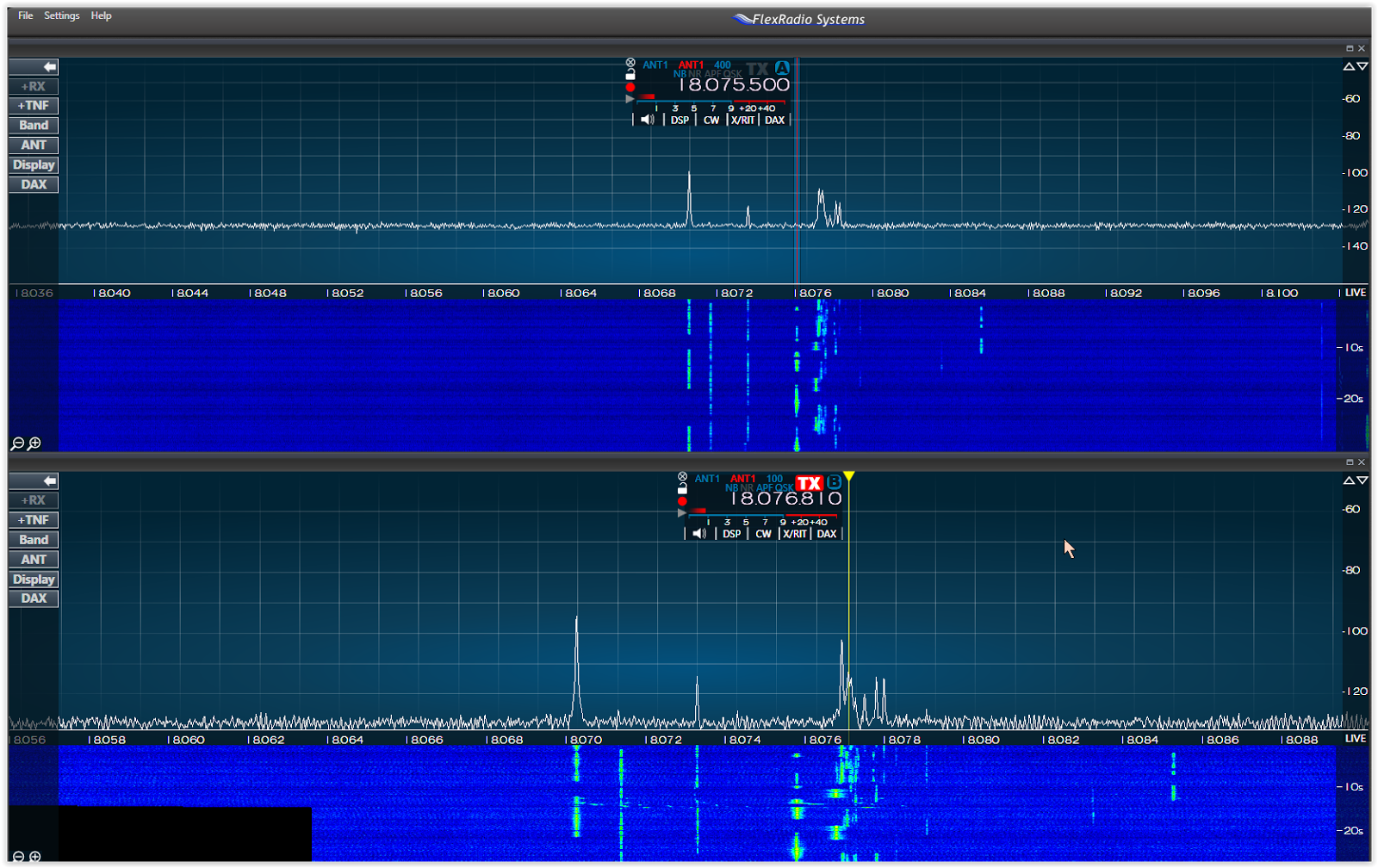Viewport: 1378px width, 868px height.
Task: Open the Band selector on the upper panadapter
Action: 33,125
